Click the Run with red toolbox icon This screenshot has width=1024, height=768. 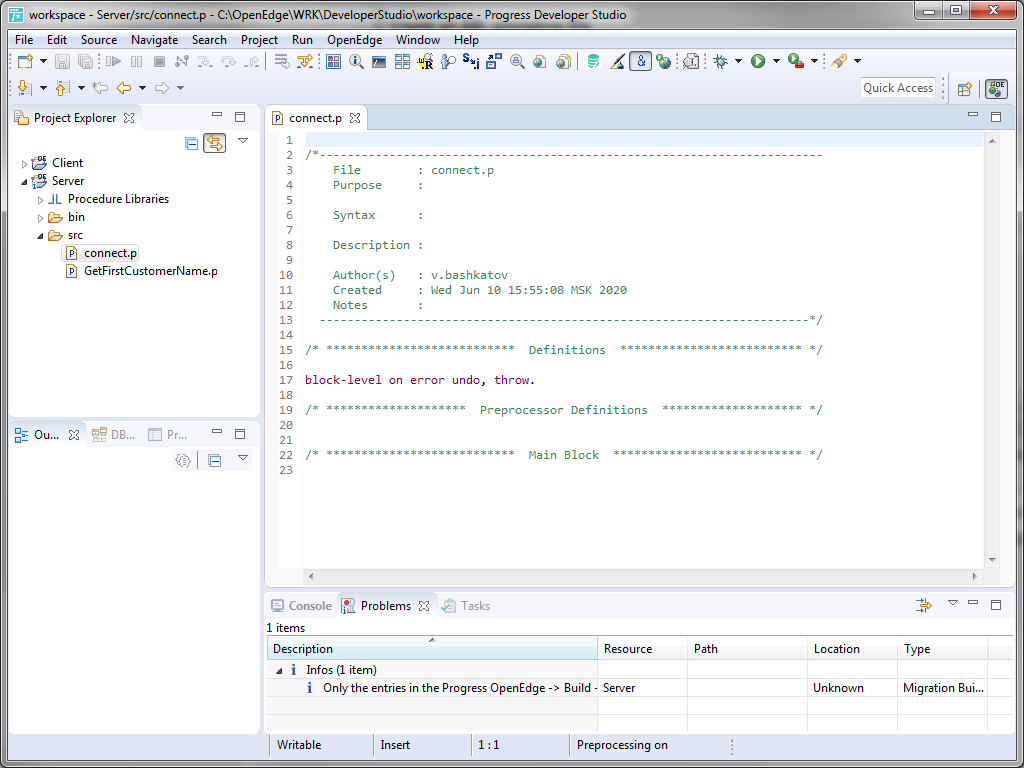point(795,61)
